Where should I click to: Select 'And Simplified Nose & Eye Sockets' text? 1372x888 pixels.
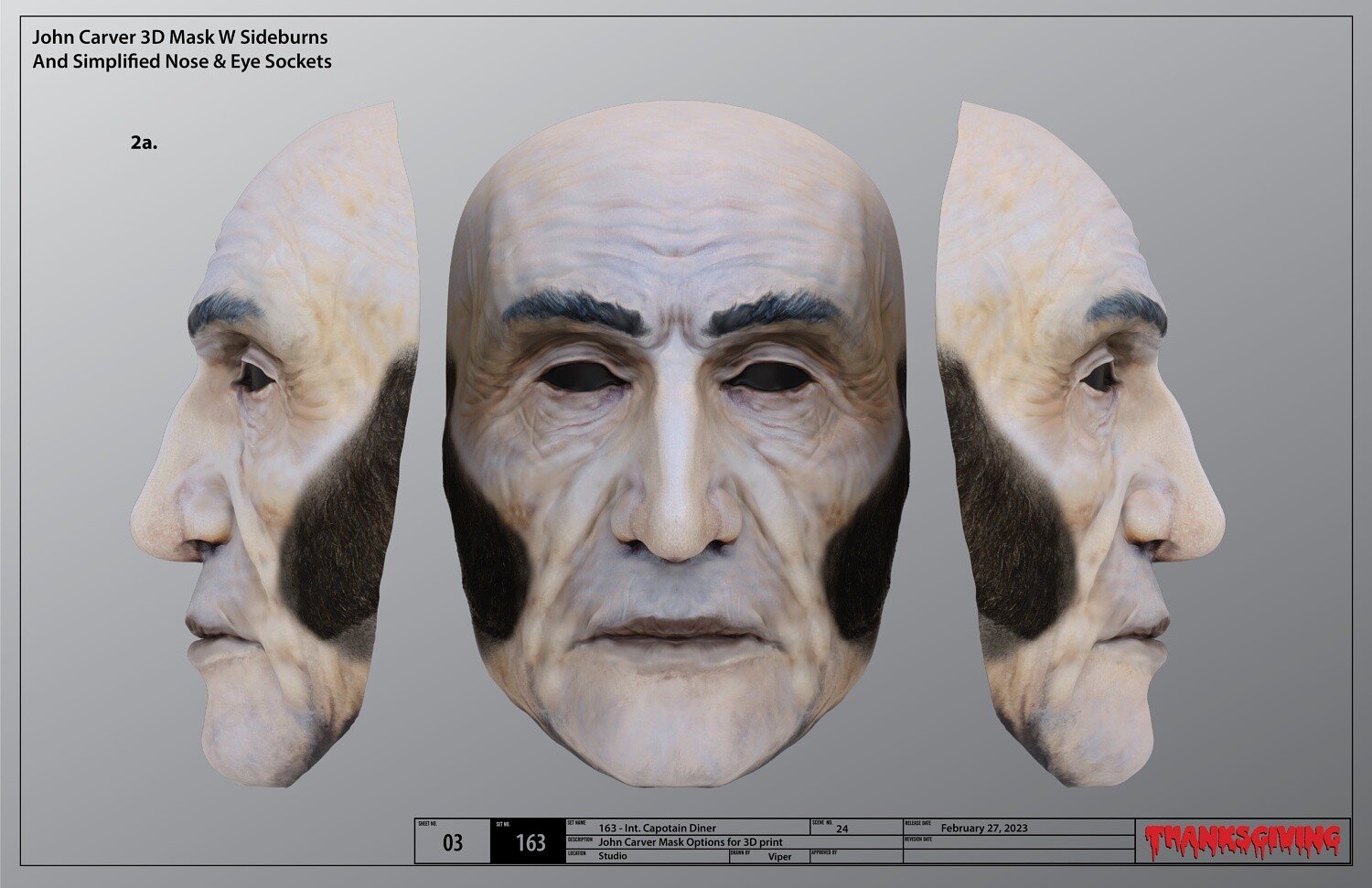tap(182, 62)
